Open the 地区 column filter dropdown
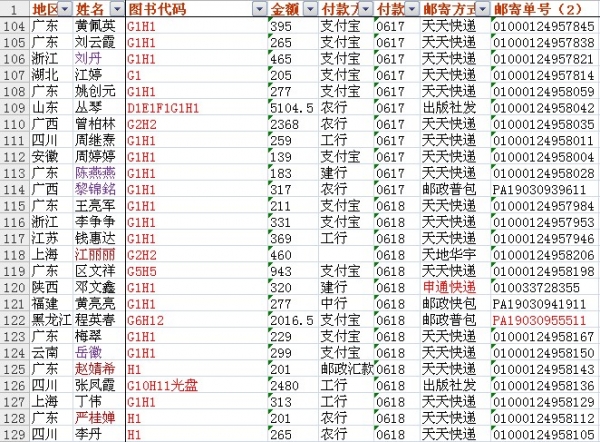This screenshot has width=600, height=442. click(66, 9)
